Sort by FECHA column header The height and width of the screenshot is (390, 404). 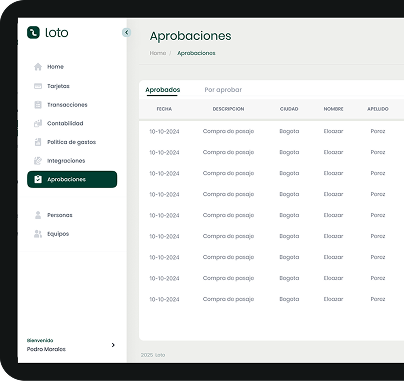164,109
